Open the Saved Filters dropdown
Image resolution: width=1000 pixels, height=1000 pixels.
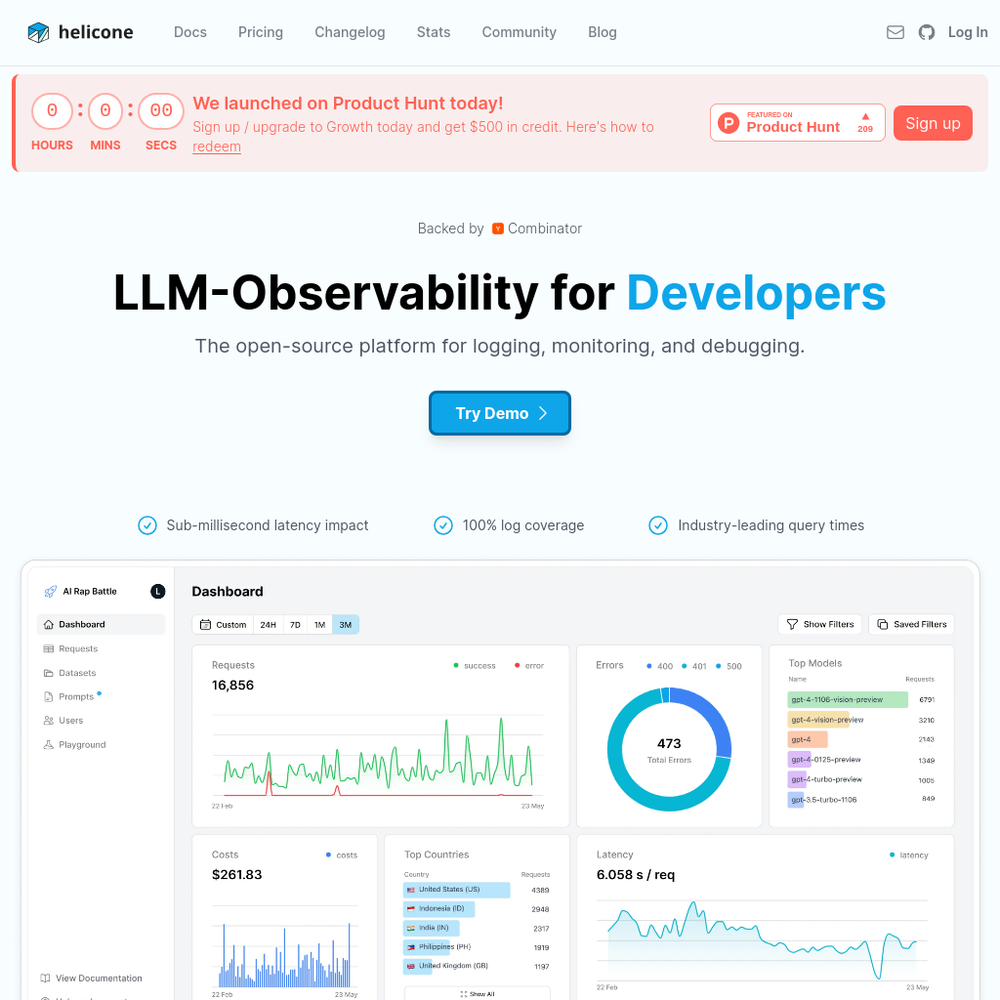coord(911,624)
